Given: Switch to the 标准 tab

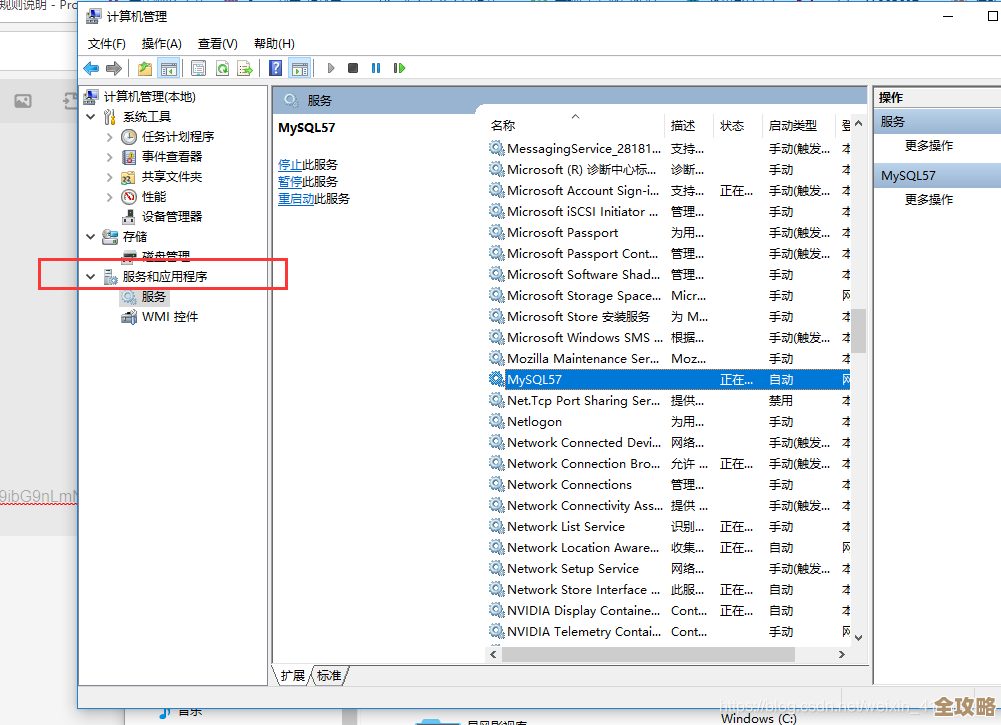Looking at the screenshot, I should (x=330, y=675).
